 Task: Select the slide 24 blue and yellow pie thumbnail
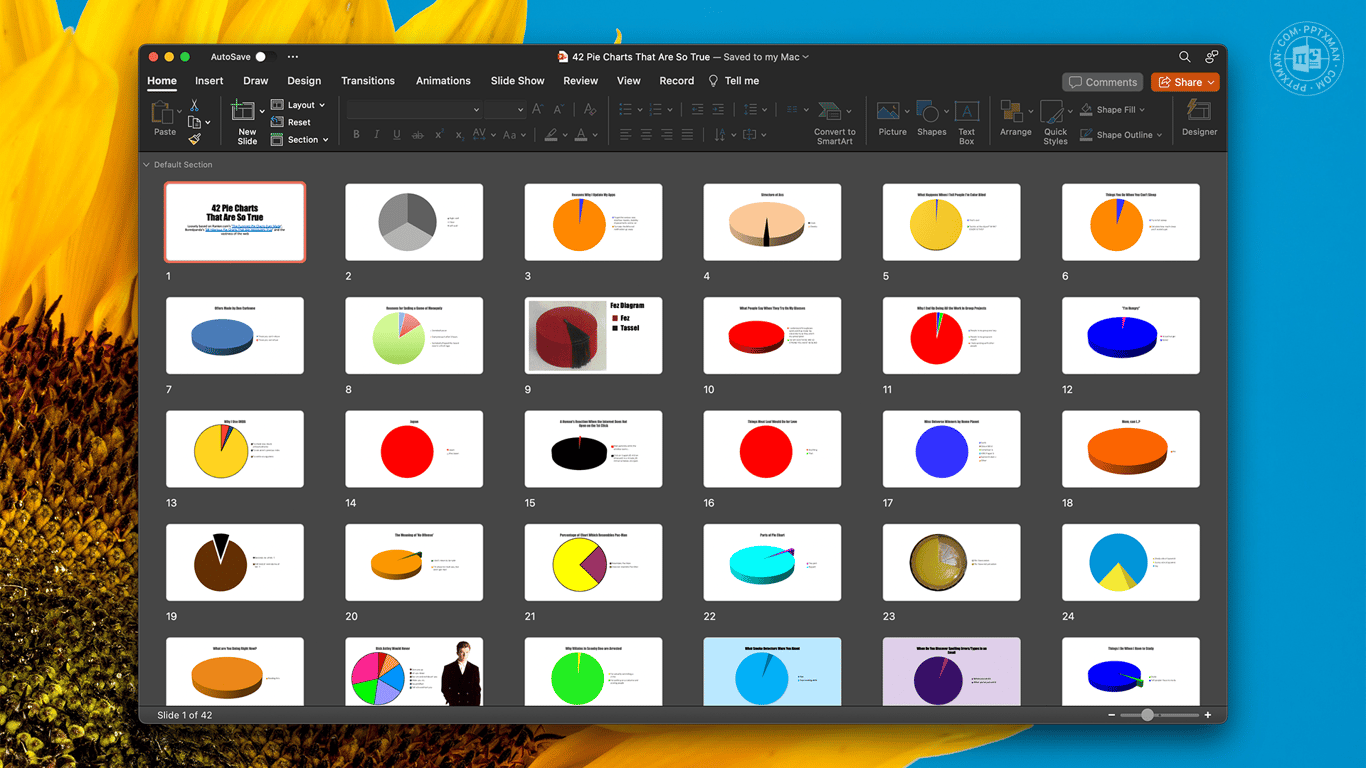1130,562
